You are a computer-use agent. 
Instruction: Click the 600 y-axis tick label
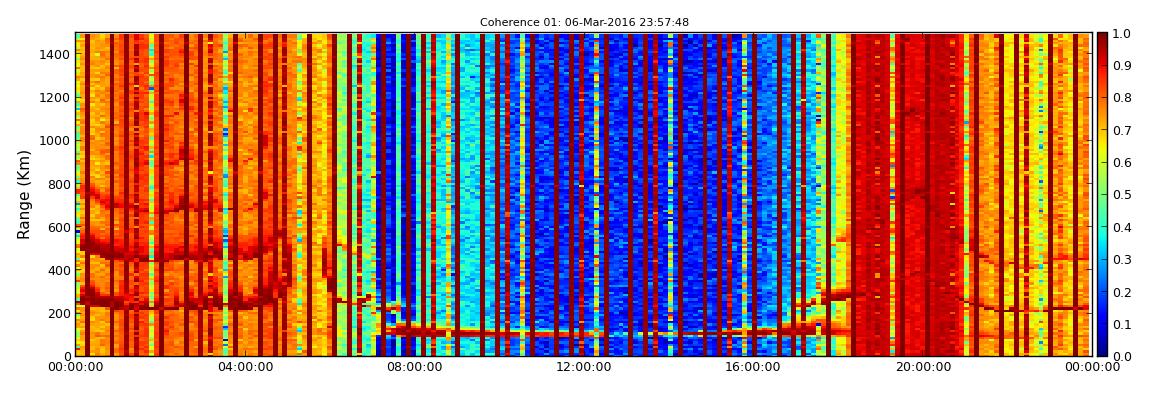click(61, 227)
